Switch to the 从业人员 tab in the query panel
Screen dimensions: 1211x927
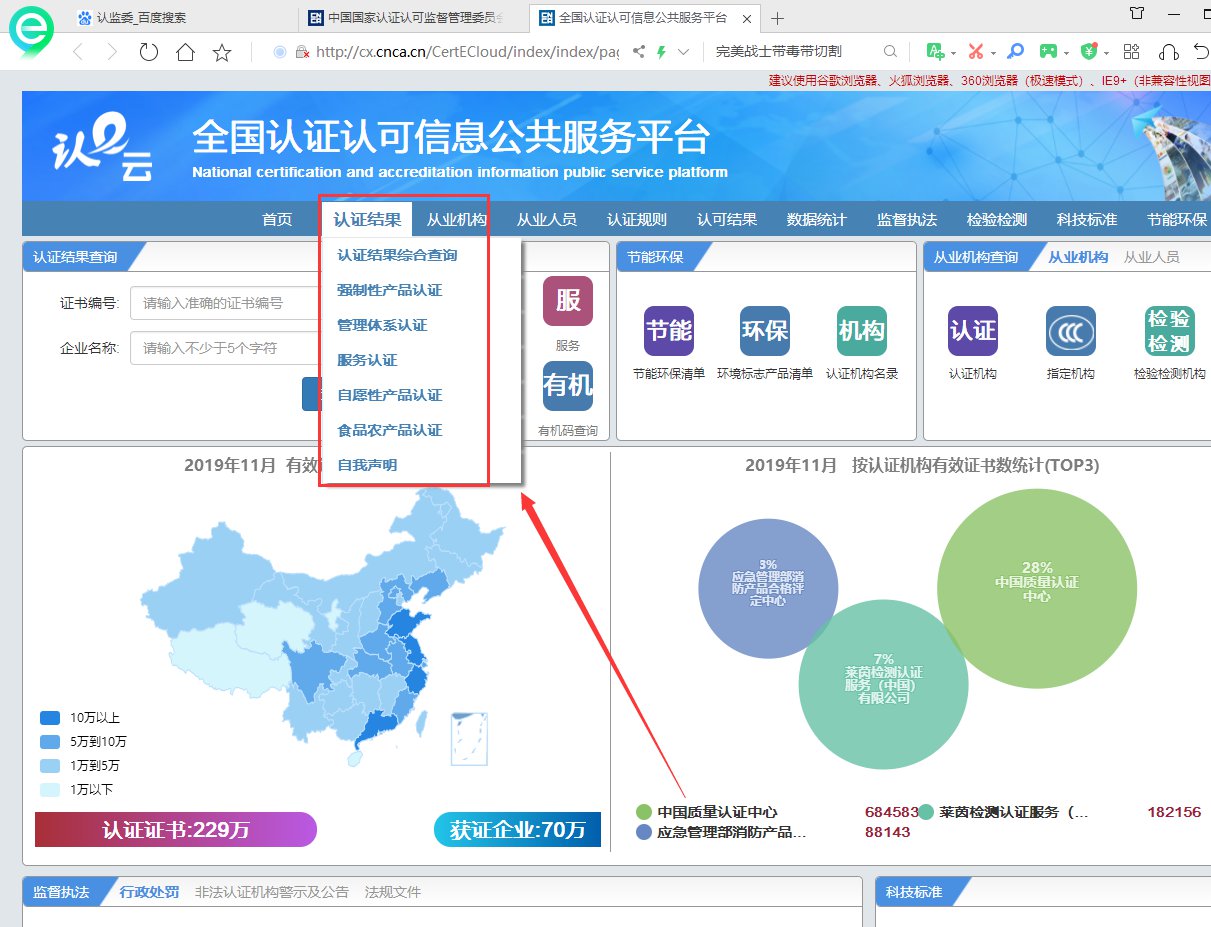point(1151,257)
